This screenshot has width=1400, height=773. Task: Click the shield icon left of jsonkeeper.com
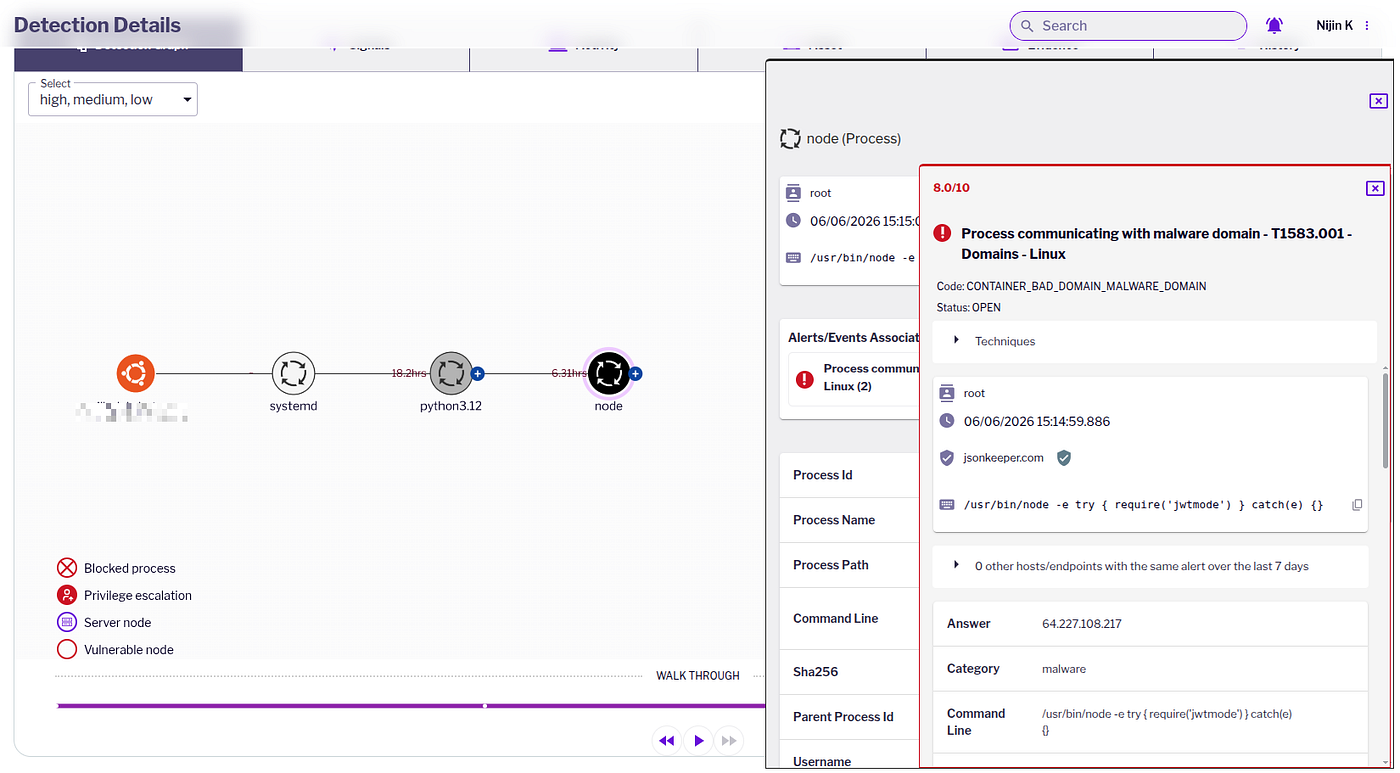click(947, 458)
